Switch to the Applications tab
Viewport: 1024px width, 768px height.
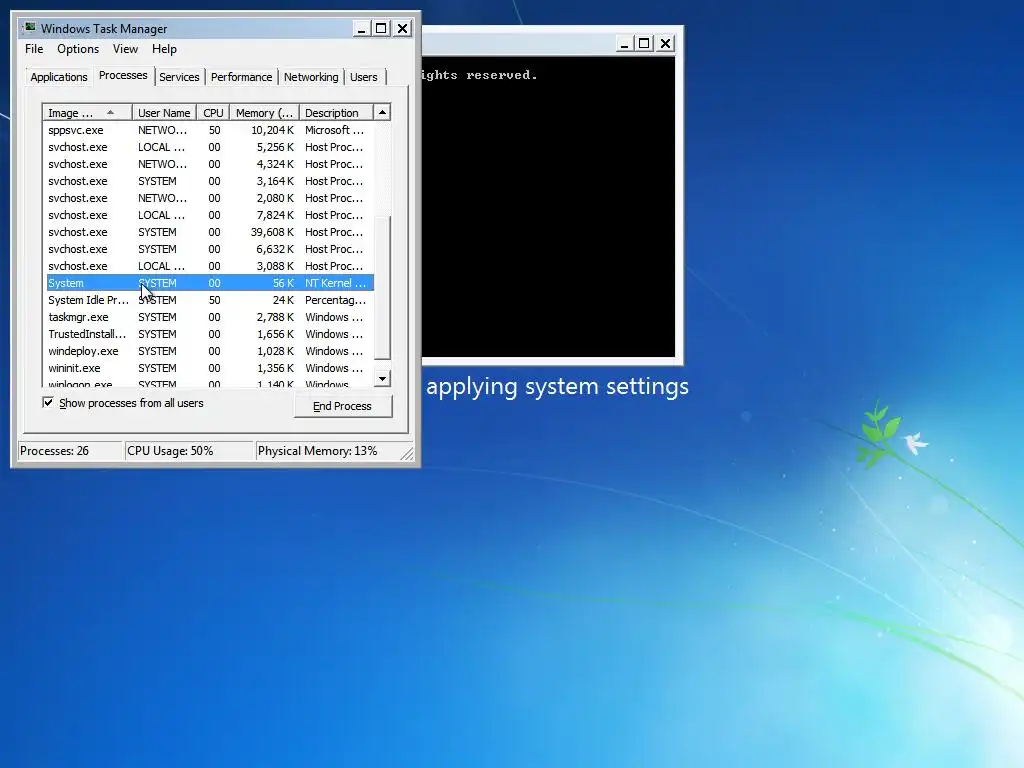pos(59,77)
